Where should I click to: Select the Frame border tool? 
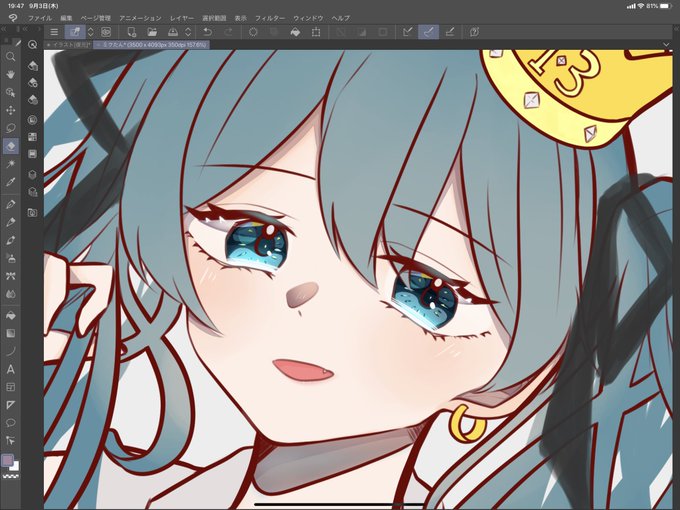(x=11, y=387)
